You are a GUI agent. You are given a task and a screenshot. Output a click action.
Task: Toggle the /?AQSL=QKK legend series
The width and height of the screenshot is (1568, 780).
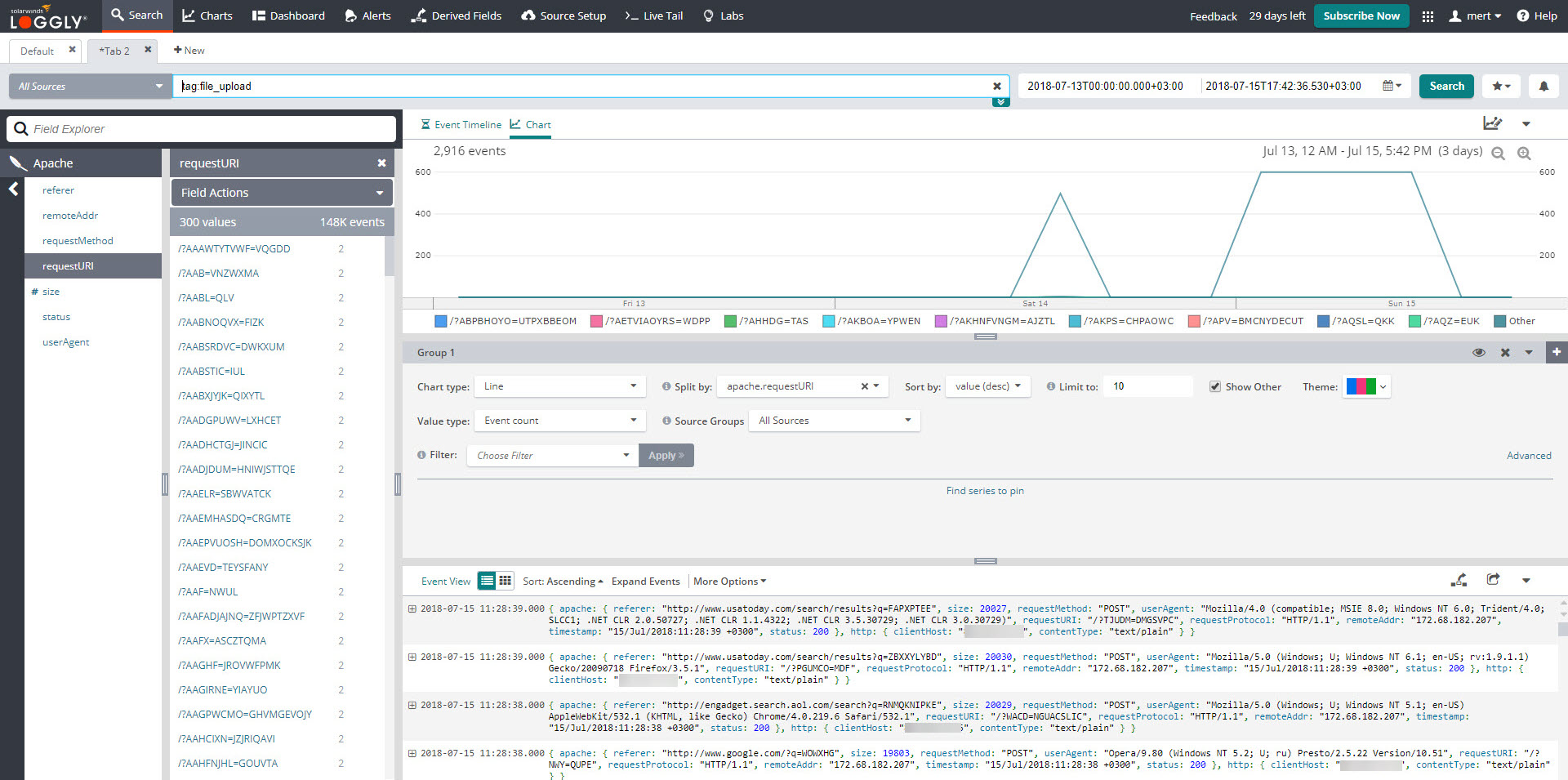click(1356, 321)
